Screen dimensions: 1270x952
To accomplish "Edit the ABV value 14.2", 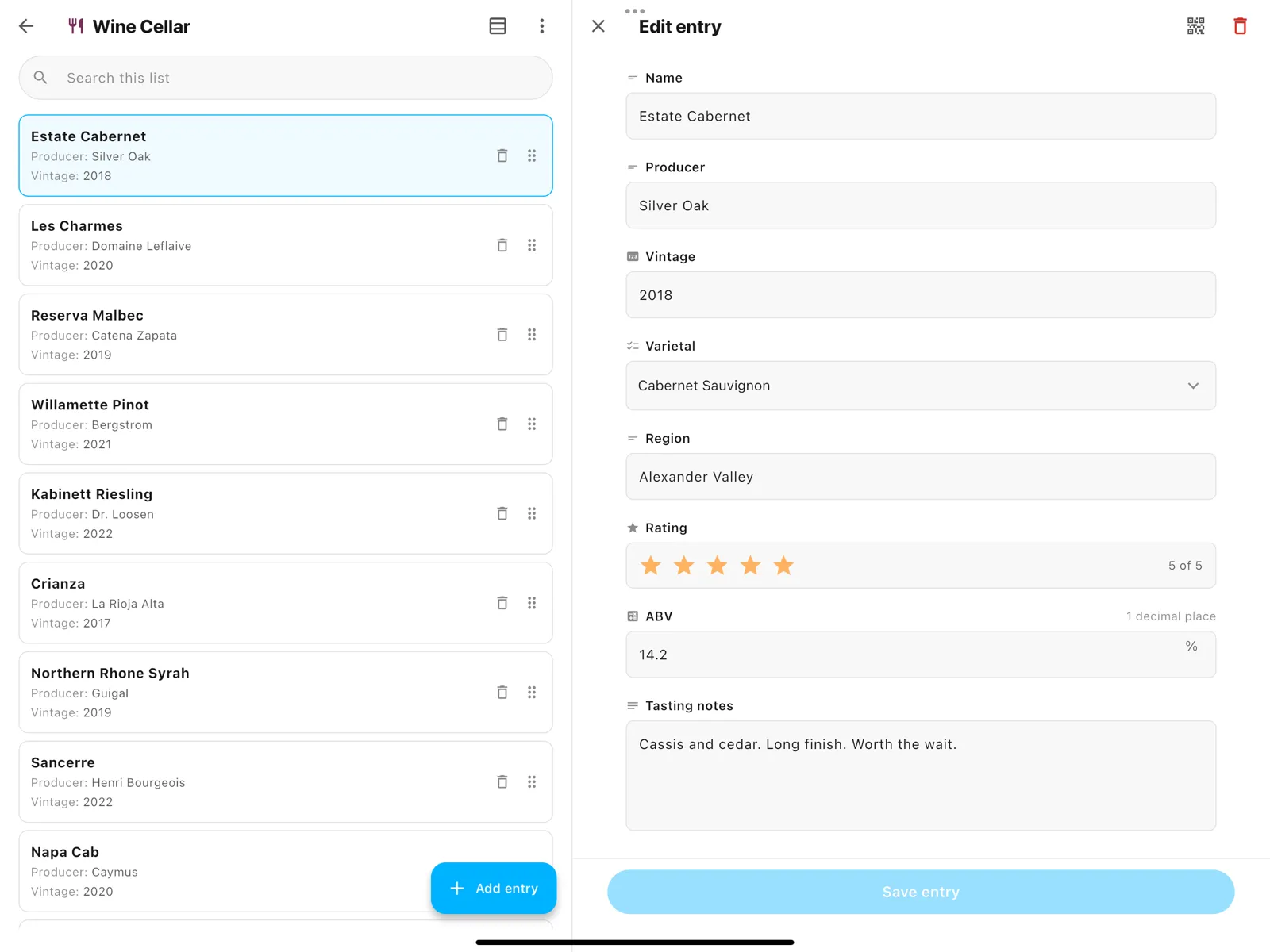I will pos(921,654).
